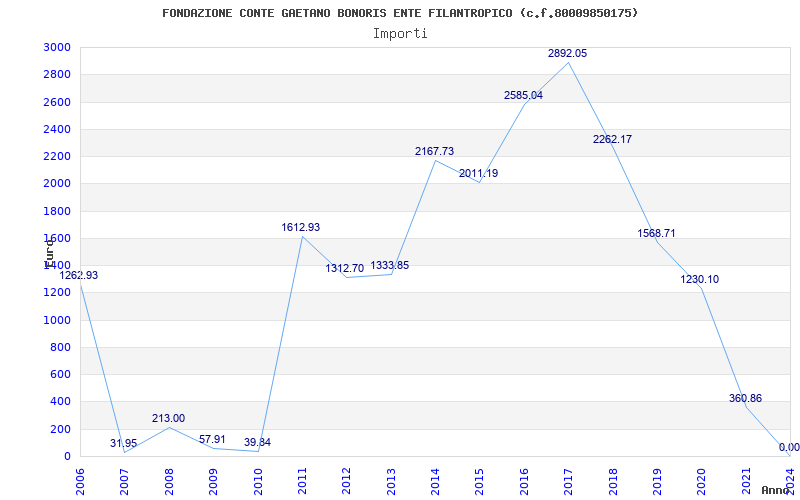The image size is (800, 500).
Task: Click the 2800 y-axis tick label
Action: (x=57, y=74)
